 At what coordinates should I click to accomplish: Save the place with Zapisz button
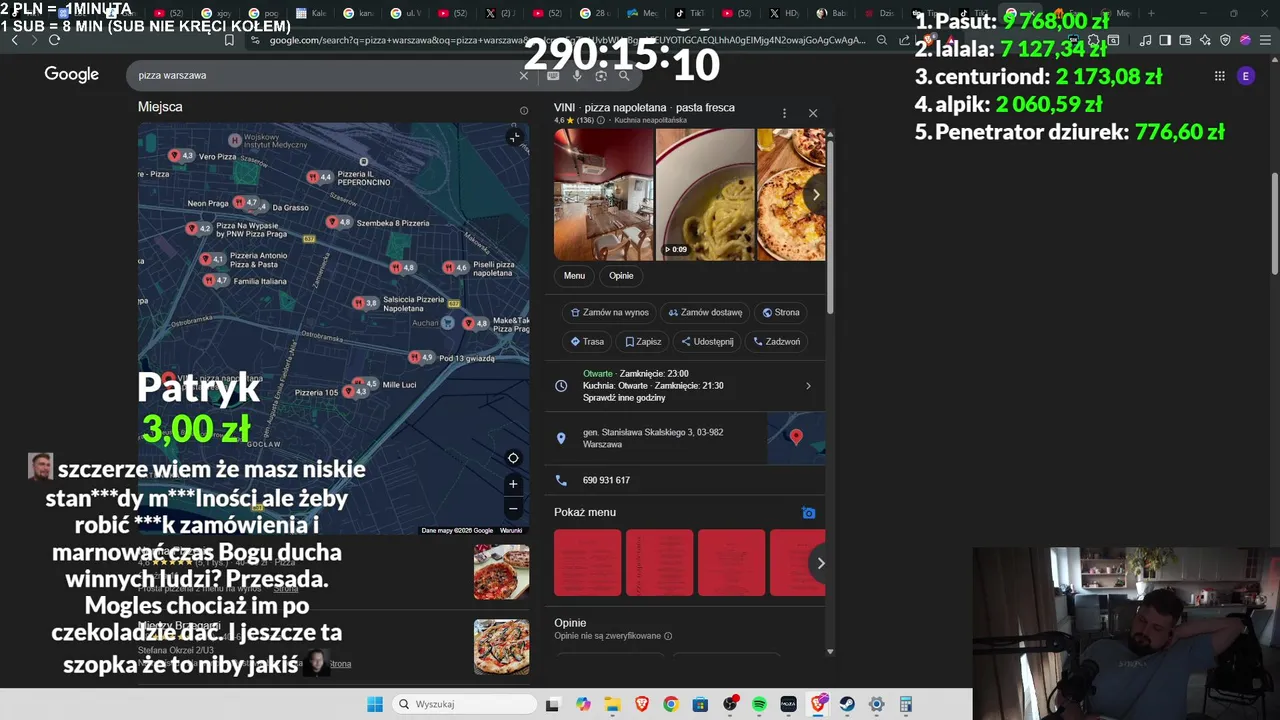643,341
